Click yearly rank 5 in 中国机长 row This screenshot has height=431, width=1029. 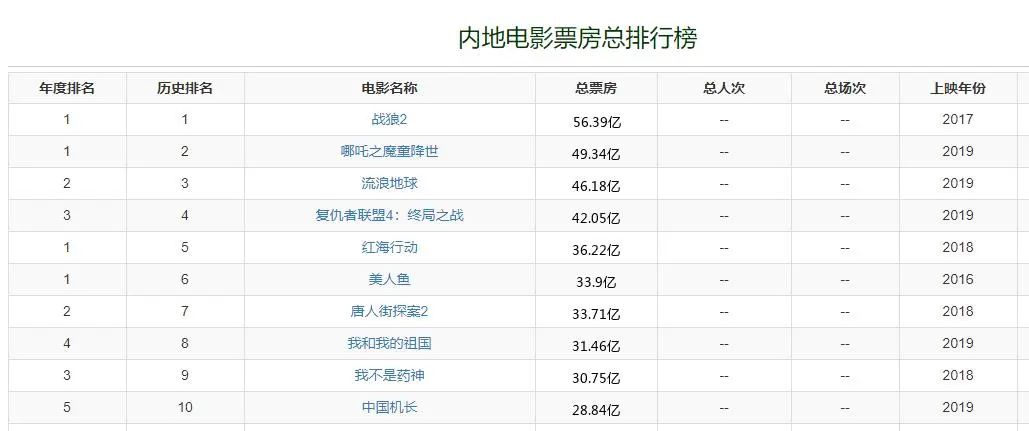(x=67, y=407)
